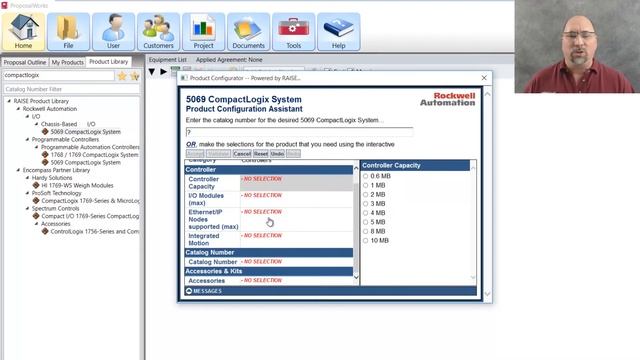Select 4 MB controller capacity
640x360 pixels.
[365, 213]
